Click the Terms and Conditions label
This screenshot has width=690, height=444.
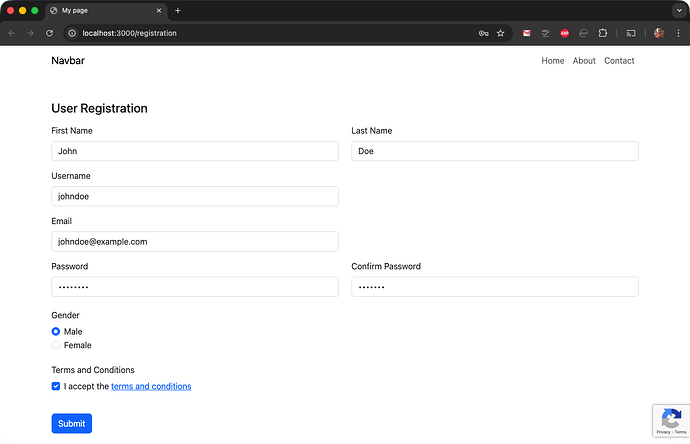(93, 370)
